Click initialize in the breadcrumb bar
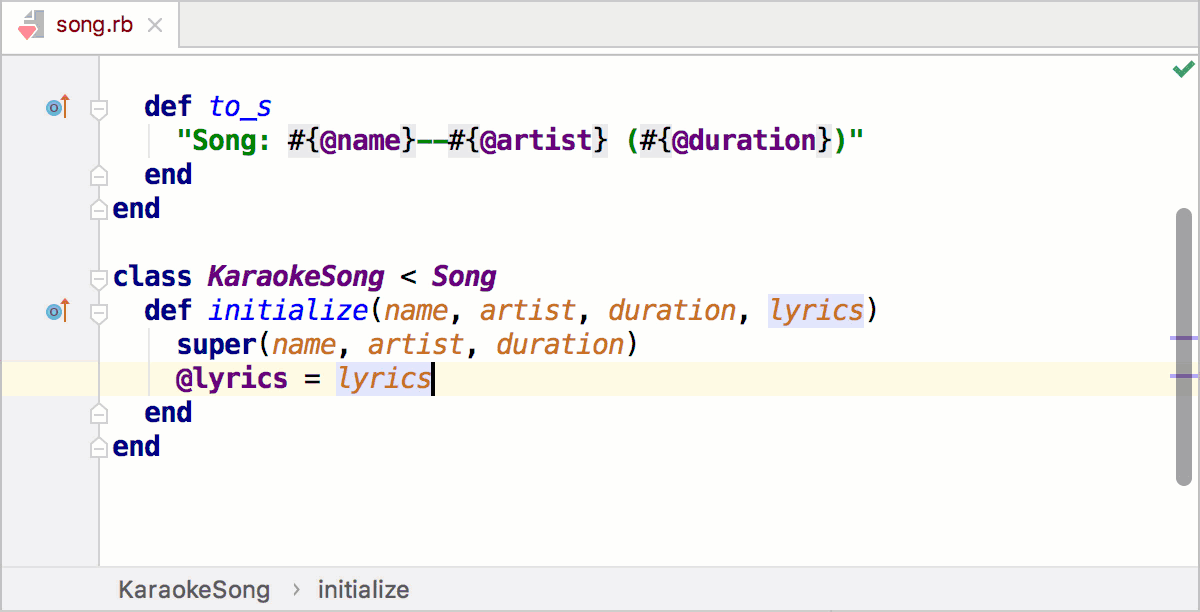Viewport: 1200px width, 612px height. (x=363, y=590)
